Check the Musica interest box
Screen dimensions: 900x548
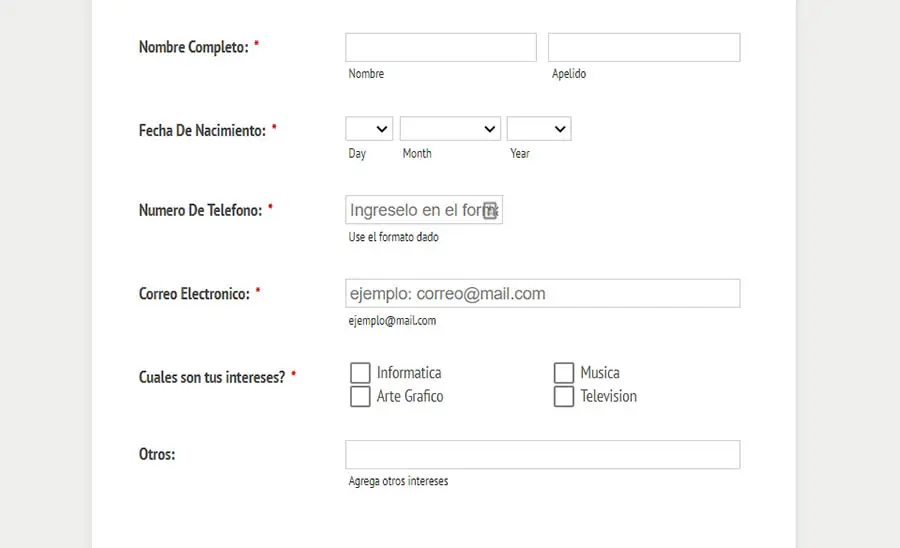pyautogui.click(x=564, y=373)
